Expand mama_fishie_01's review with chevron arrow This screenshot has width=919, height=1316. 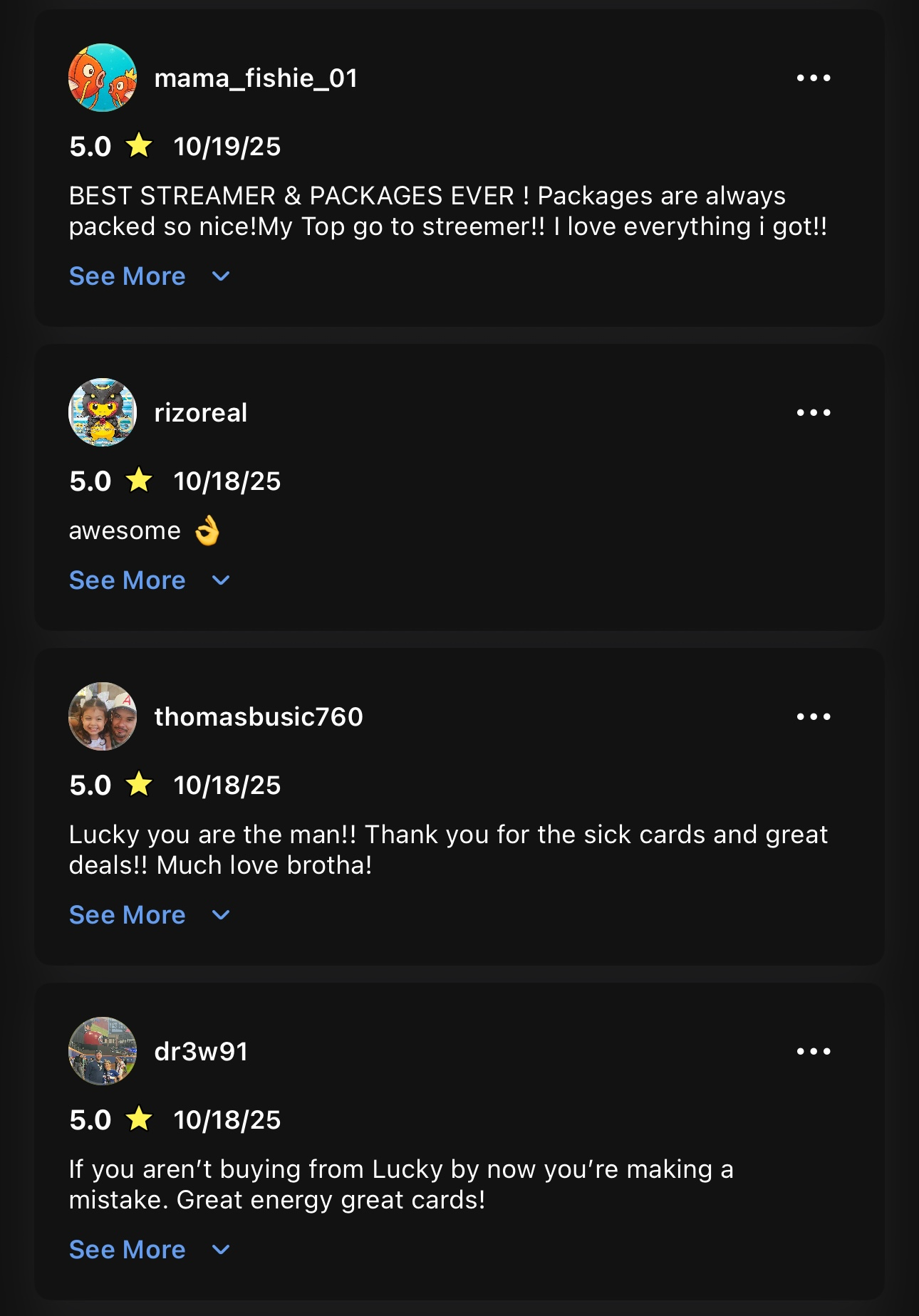coord(221,276)
